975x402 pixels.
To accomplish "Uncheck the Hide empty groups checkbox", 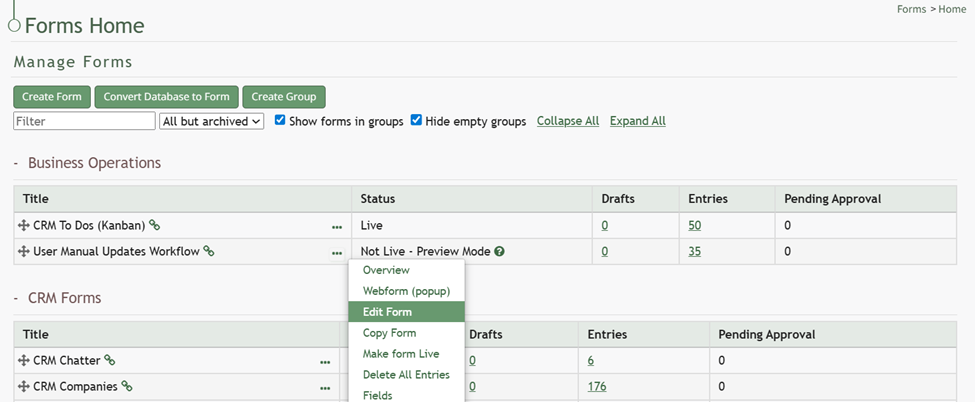I will click(x=416, y=121).
